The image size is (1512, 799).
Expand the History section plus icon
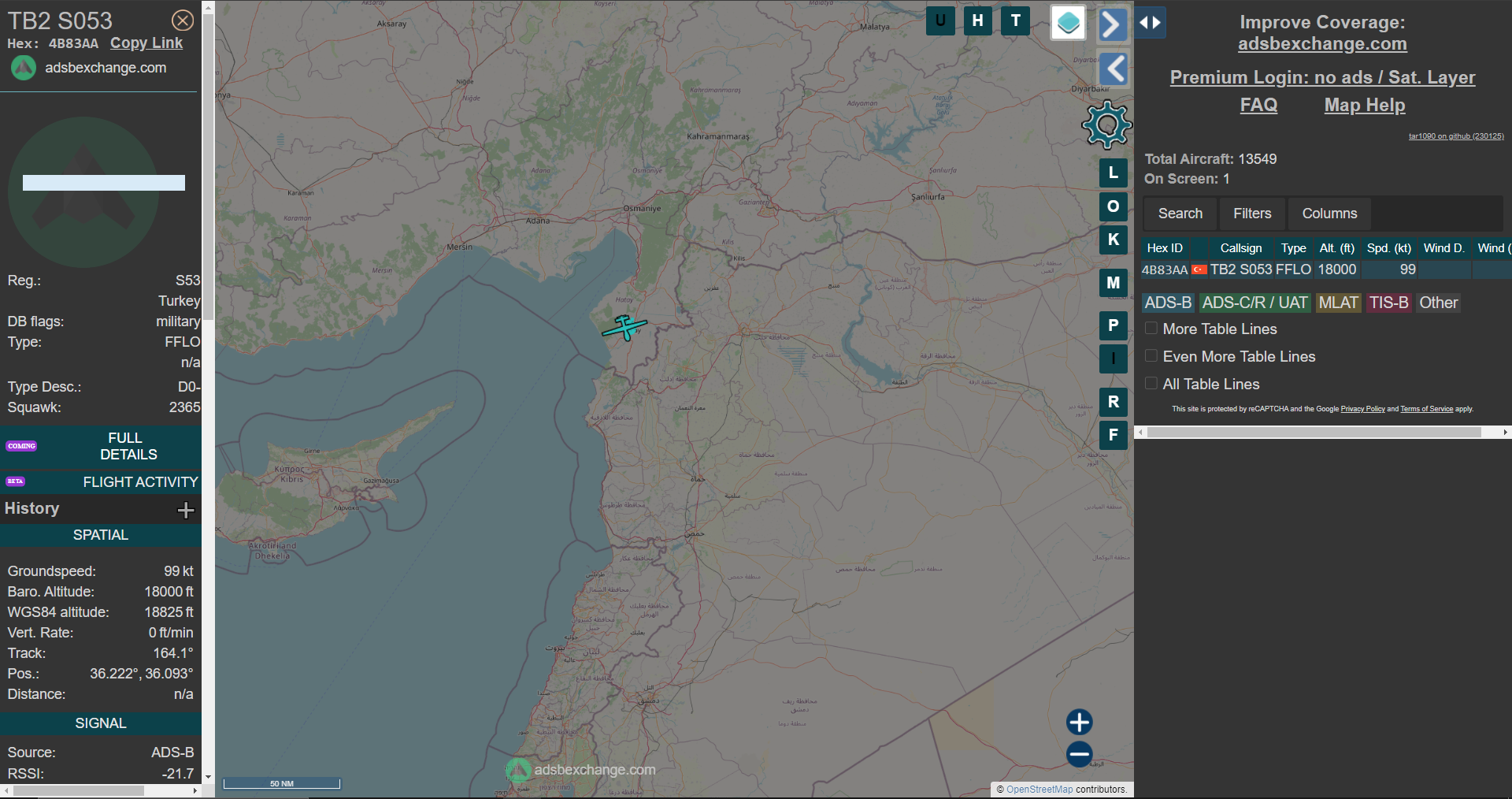coord(186,510)
